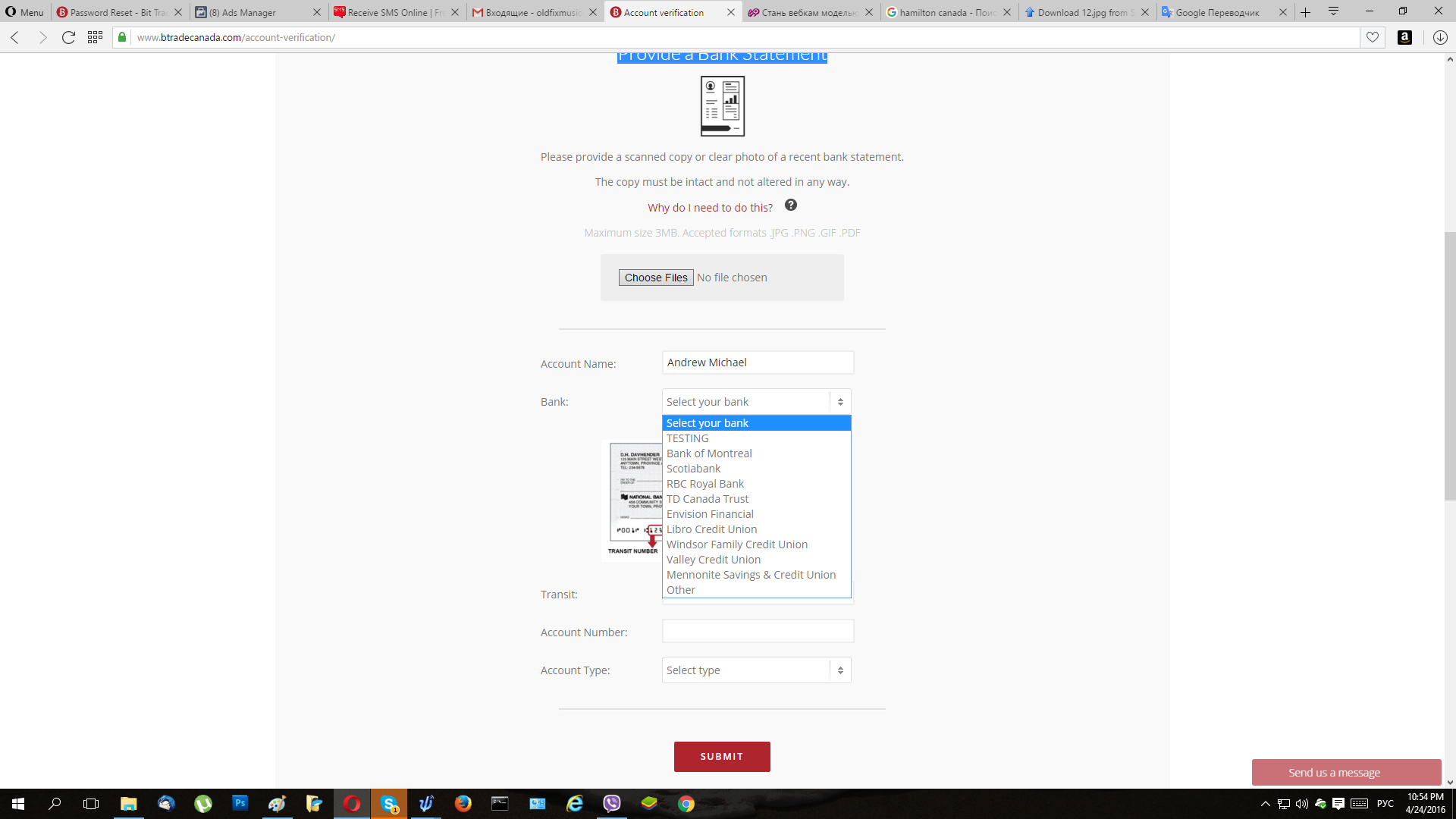Choose Mennonite Savings & Credit Union option
The image size is (1456, 819).
(x=757, y=575)
